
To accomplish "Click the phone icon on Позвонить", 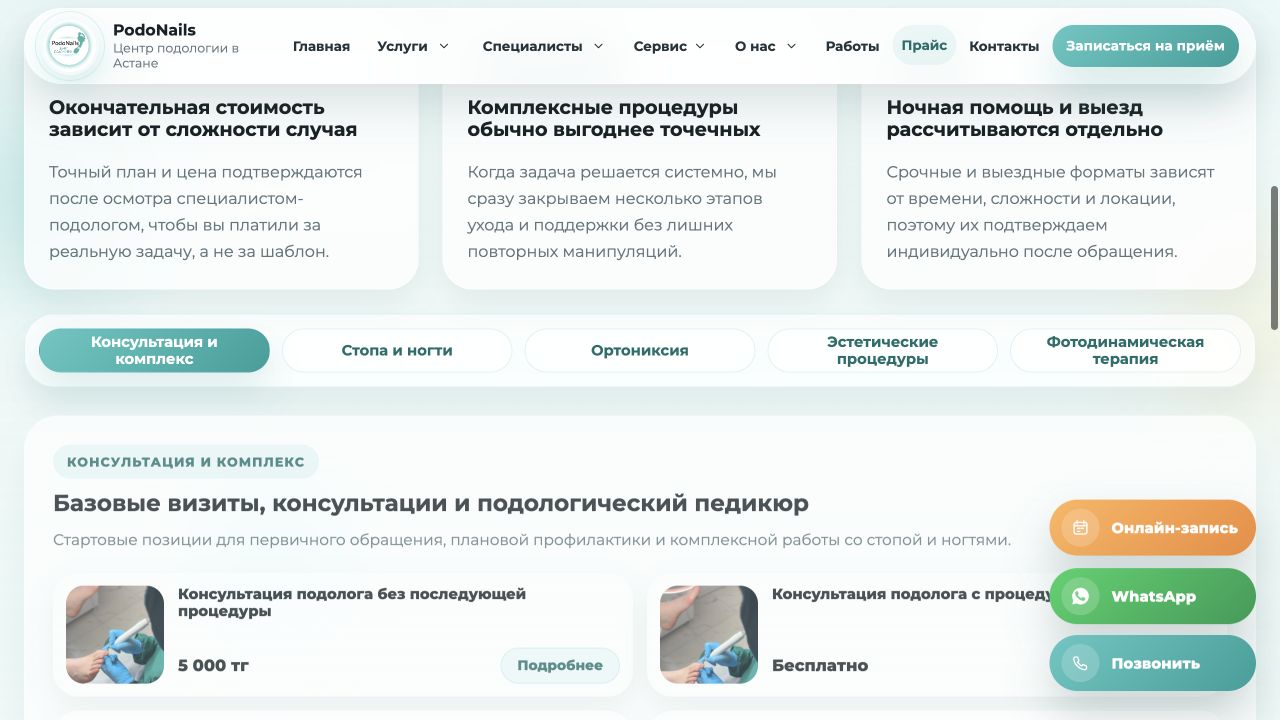I will pos(1080,663).
